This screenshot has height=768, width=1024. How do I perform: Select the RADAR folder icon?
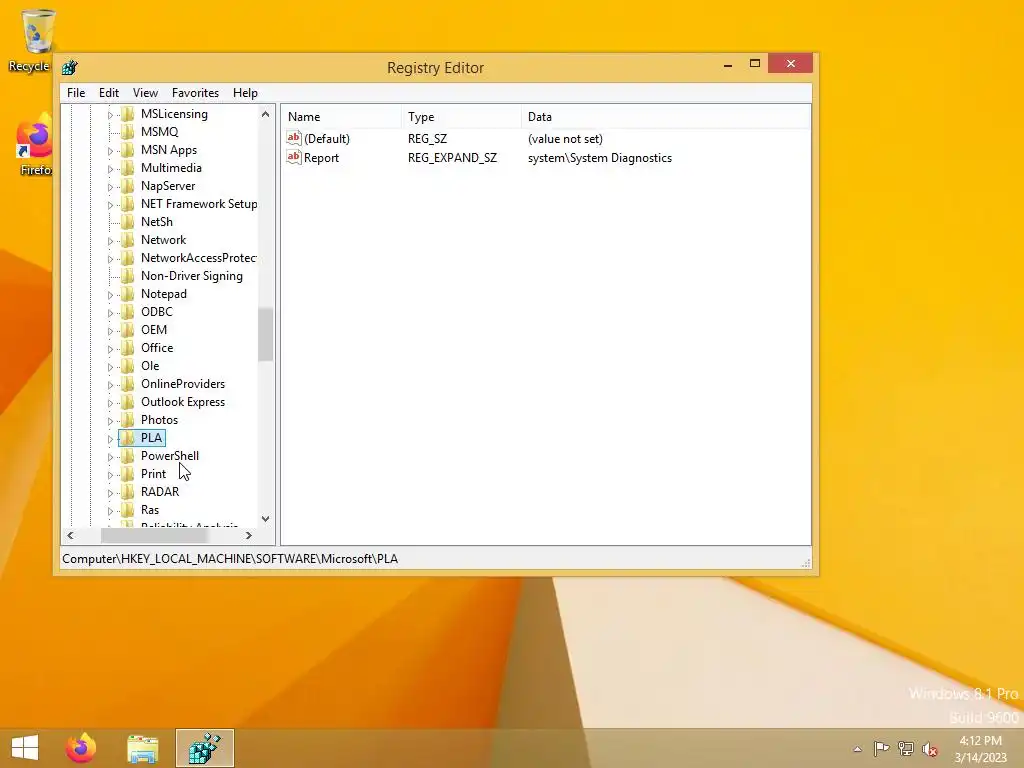coord(128,492)
